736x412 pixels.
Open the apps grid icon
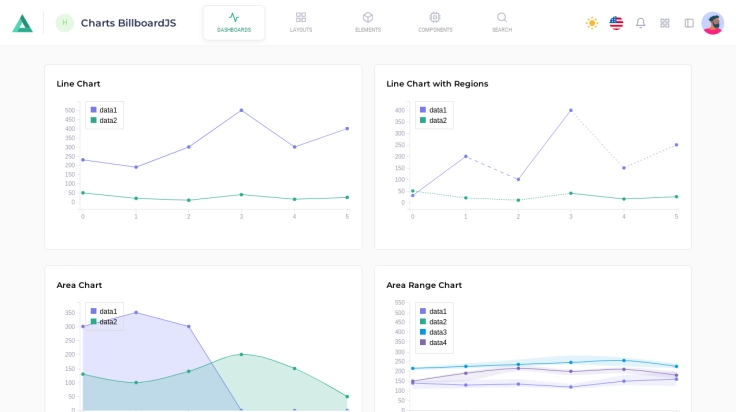[665, 23]
